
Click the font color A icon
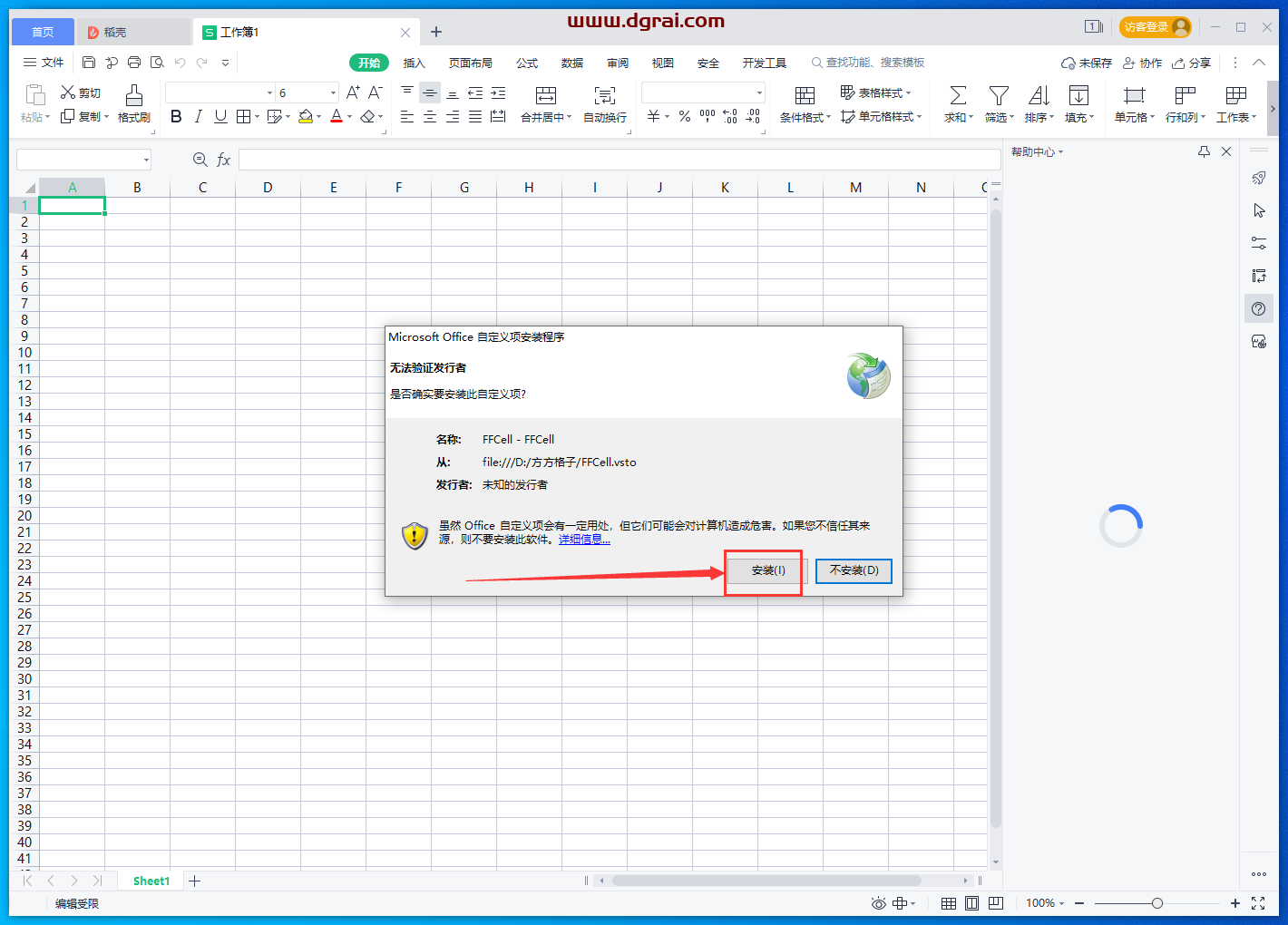337,116
